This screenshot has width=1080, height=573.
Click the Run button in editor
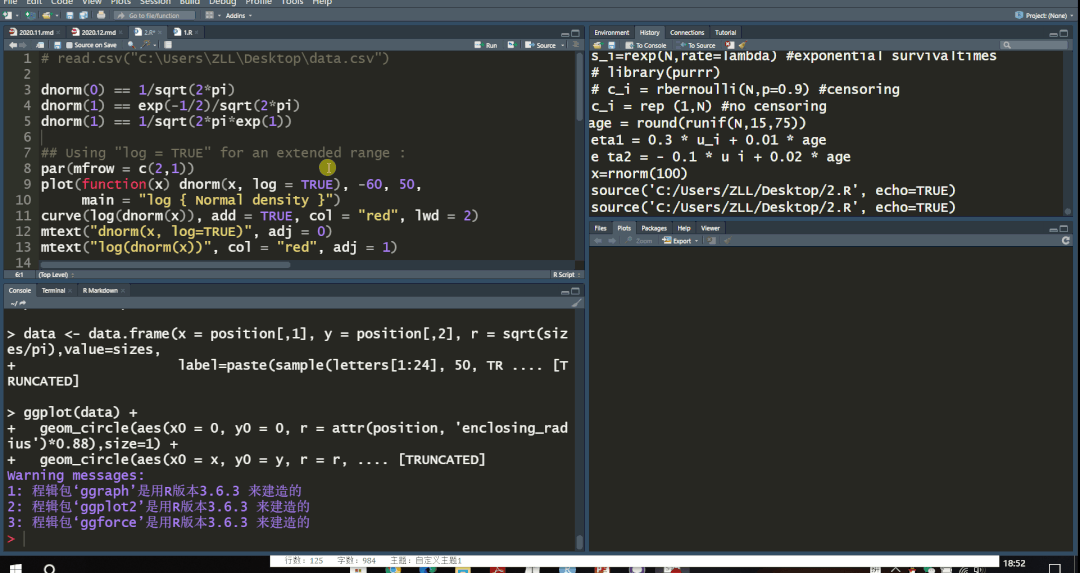(x=486, y=45)
